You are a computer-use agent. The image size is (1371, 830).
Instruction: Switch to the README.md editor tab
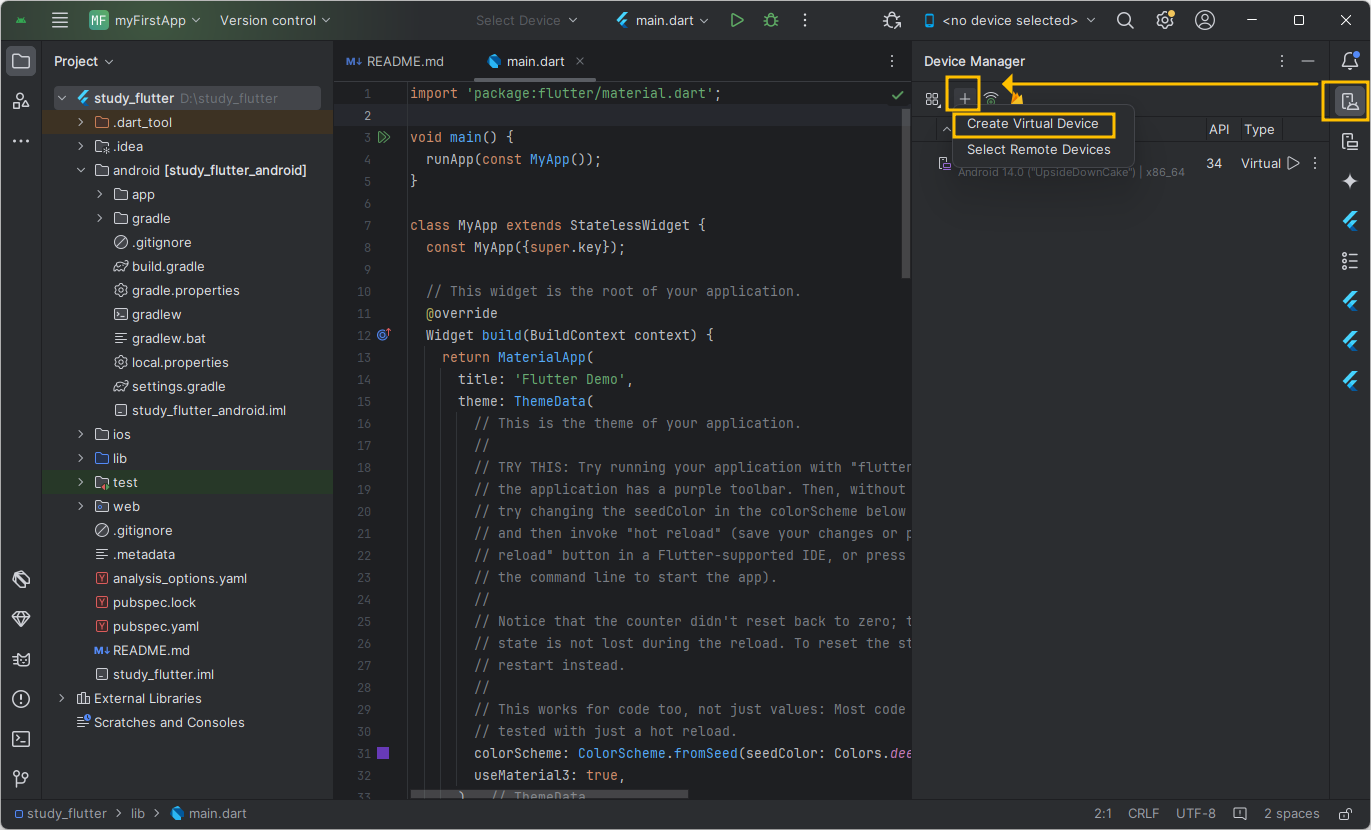[x=395, y=61]
